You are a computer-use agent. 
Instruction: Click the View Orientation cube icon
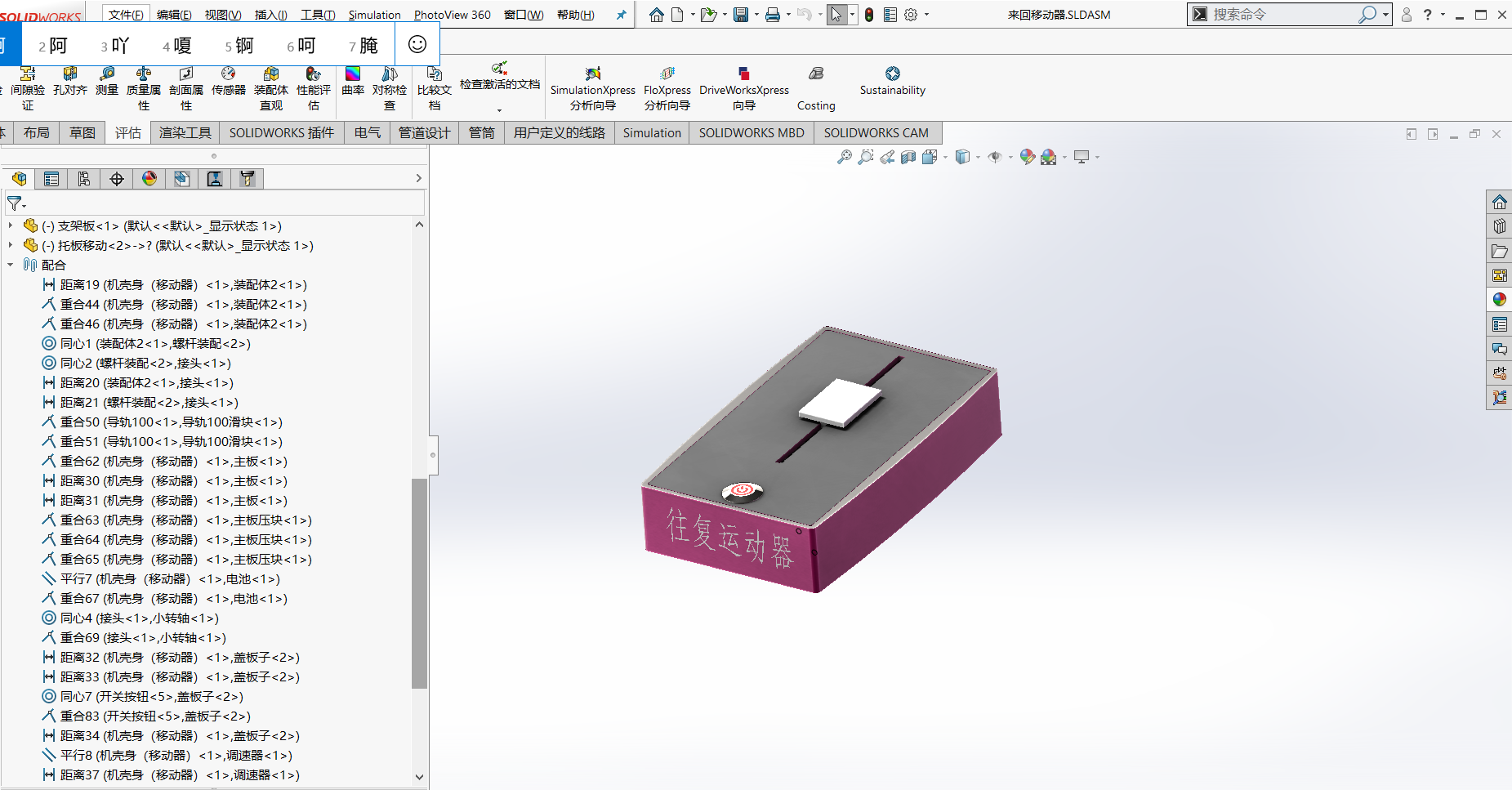point(930,157)
